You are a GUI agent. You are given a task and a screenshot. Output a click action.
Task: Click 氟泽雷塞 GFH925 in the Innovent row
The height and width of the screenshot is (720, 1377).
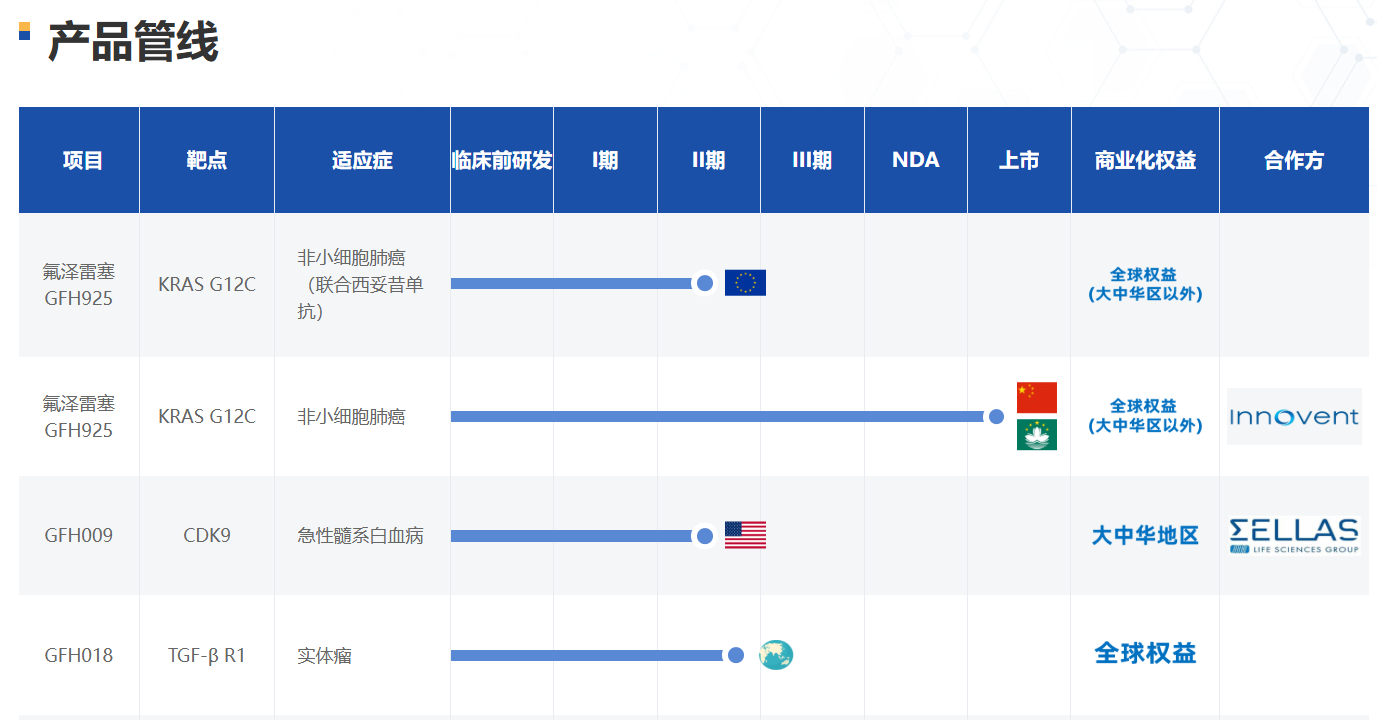(79, 417)
